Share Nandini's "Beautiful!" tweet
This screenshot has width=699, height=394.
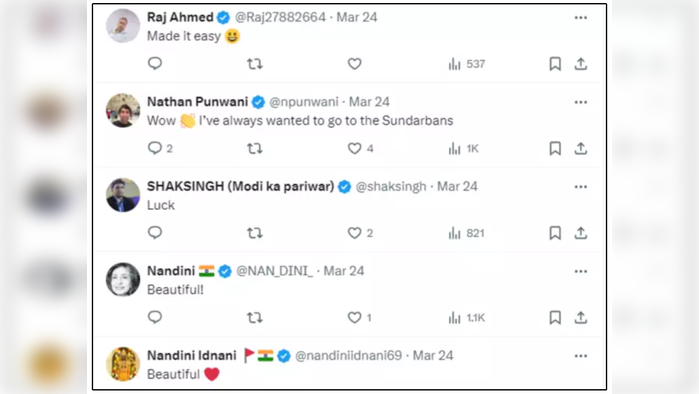tap(580, 318)
